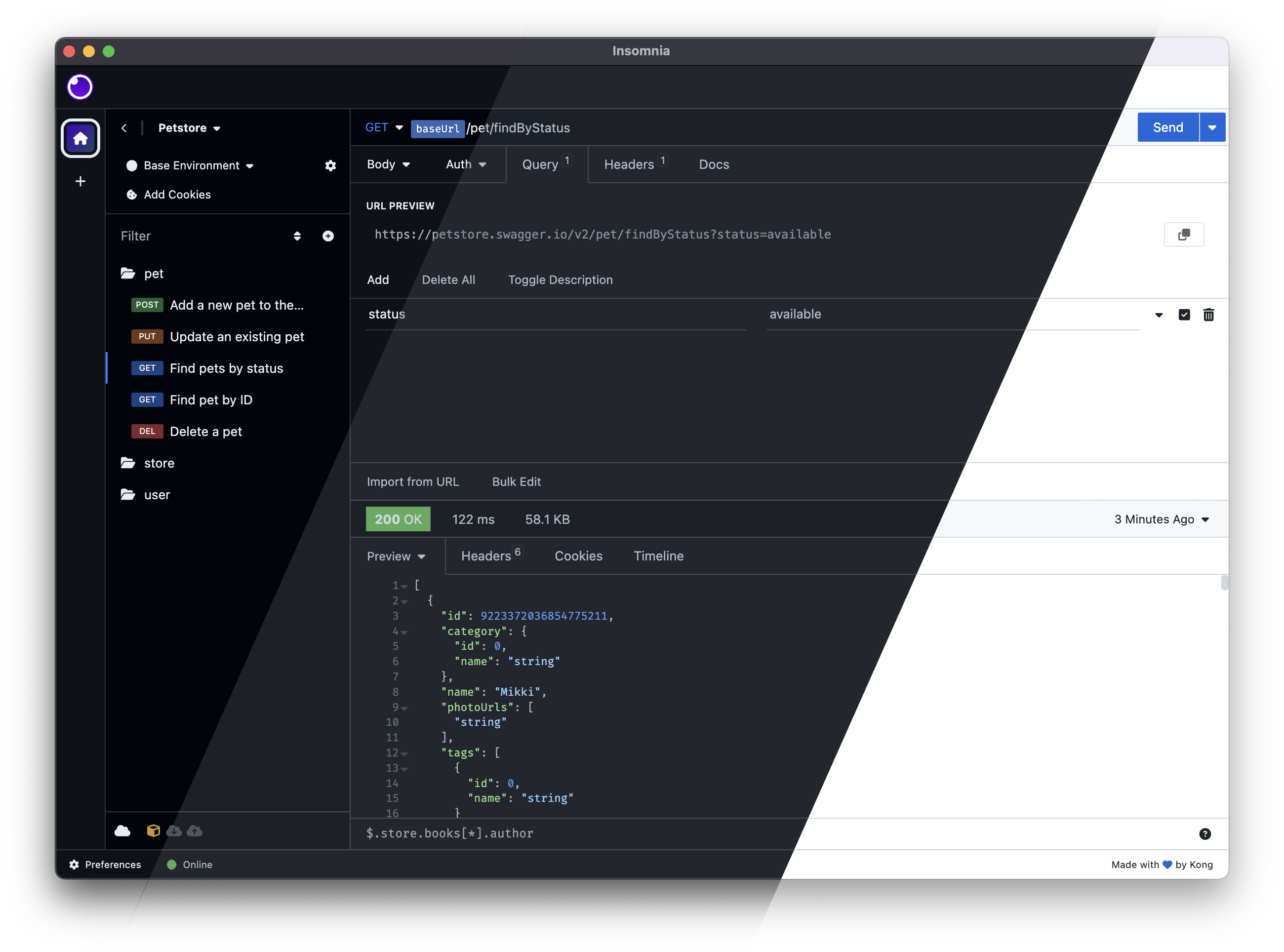
Task: Click the plus icon below home
Action: tap(80, 182)
